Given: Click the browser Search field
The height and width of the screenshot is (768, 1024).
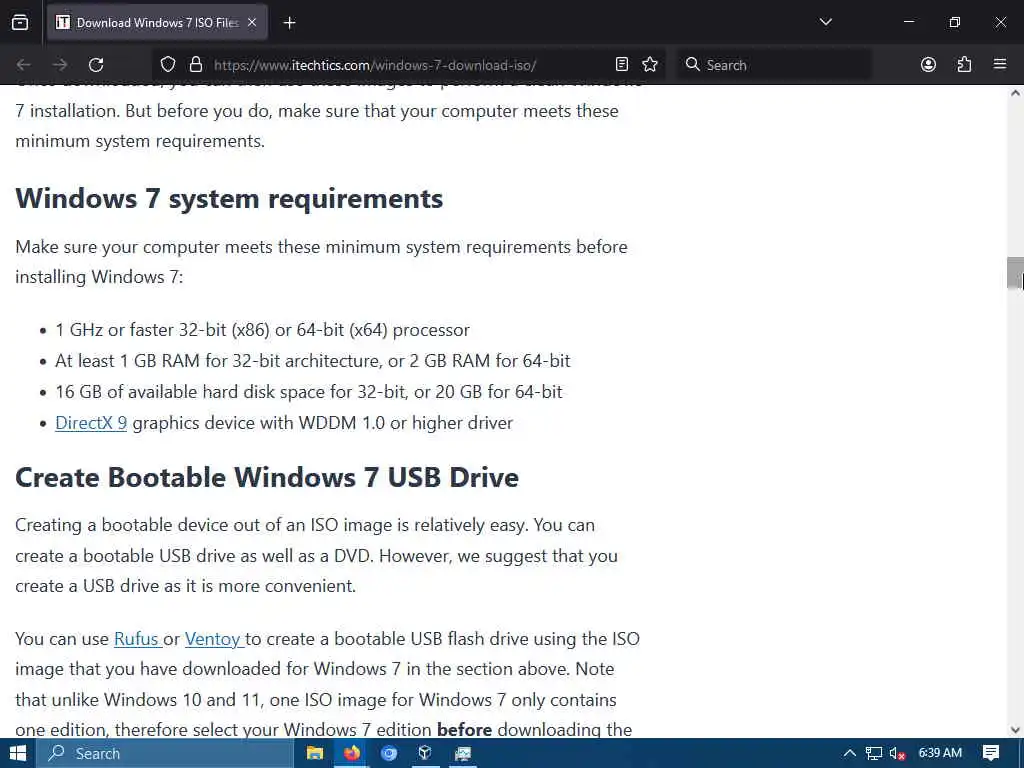Looking at the screenshot, I should pos(775,65).
